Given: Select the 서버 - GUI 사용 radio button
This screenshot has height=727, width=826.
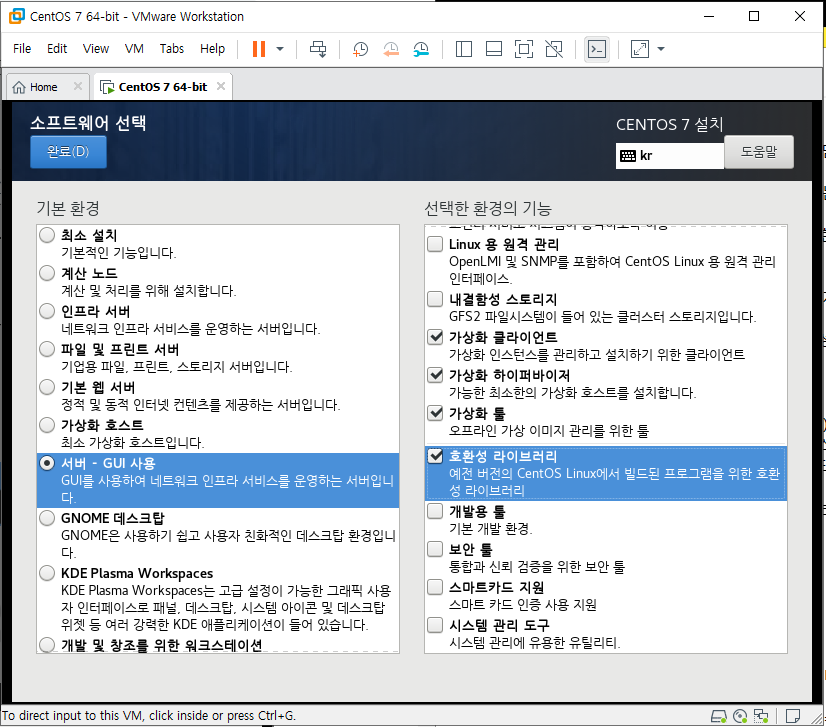Looking at the screenshot, I should click(47, 463).
